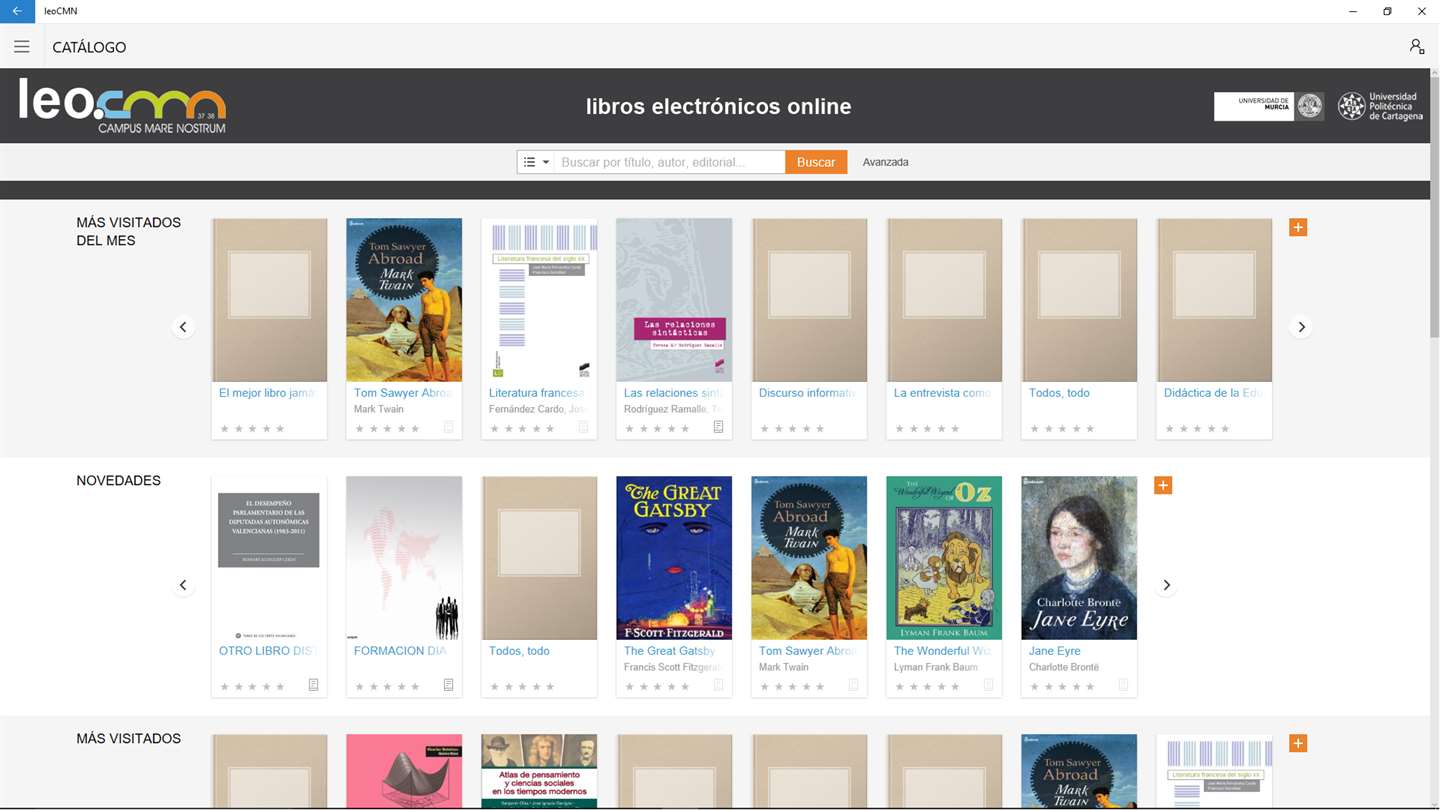Click the Universidad de Murcia logo
The height and width of the screenshot is (810, 1440).
pyautogui.click(x=1269, y=106)
